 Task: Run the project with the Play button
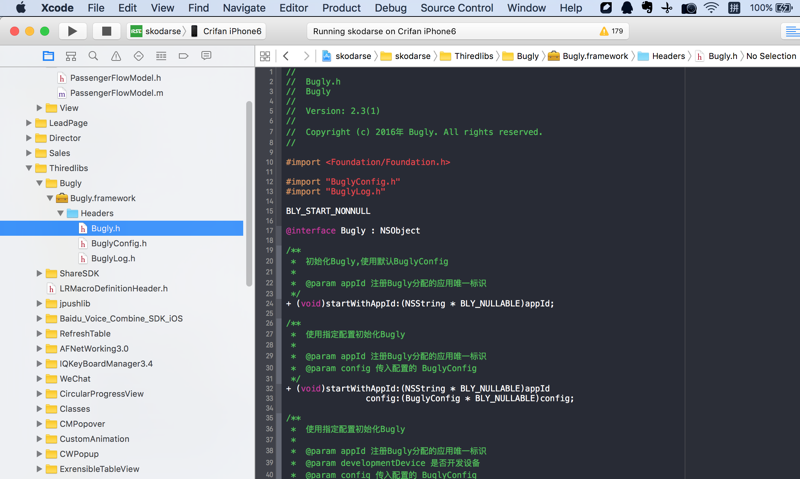pos(72,31)
